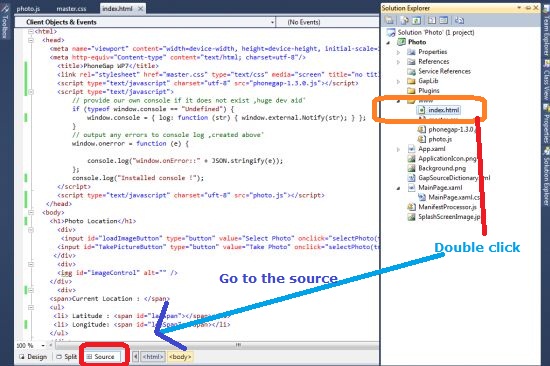Click the <span>Current Location : </span> line
This screenshot has height=366, width=550.
pos(109,299)
